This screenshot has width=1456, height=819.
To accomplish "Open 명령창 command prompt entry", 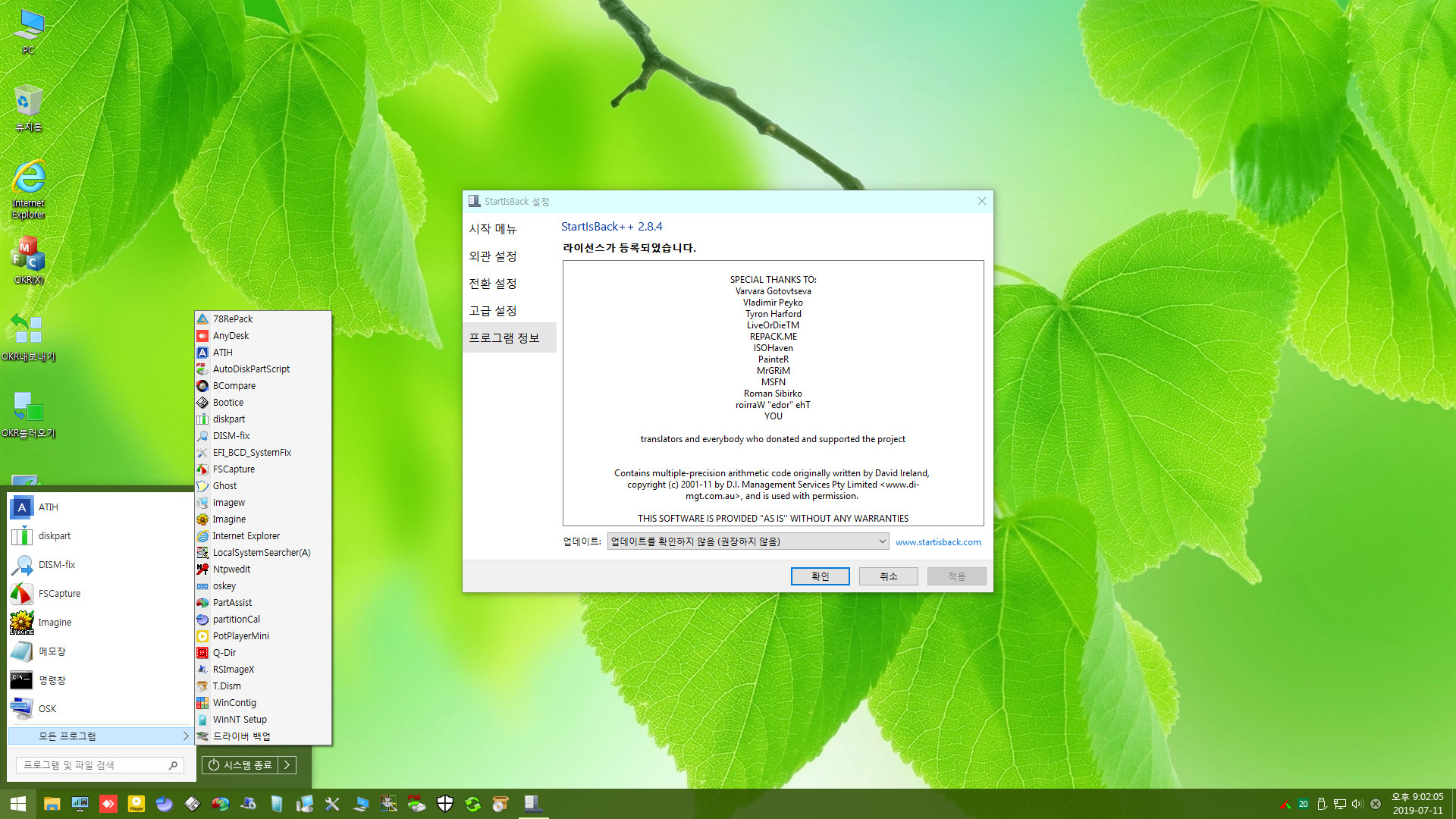I will click(100, 680).
